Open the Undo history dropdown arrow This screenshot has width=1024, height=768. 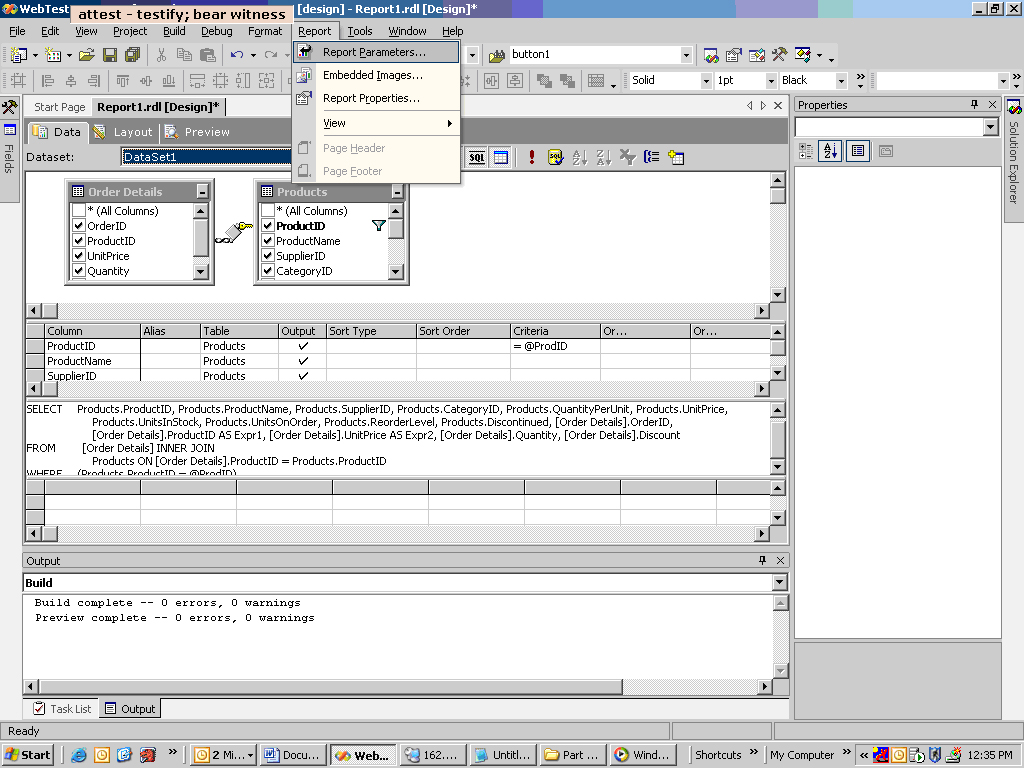tap(253, 55)
